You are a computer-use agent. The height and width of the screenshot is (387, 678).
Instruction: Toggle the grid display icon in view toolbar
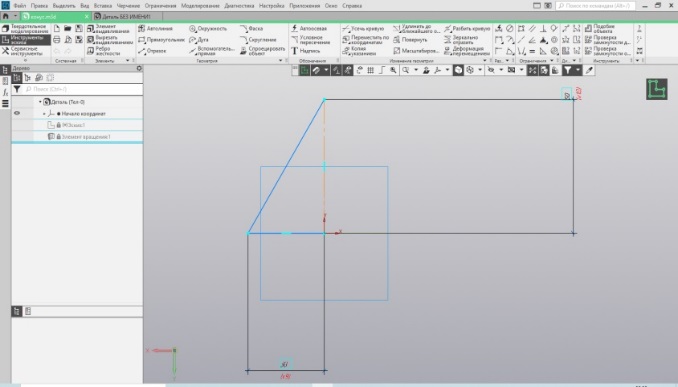371,70
